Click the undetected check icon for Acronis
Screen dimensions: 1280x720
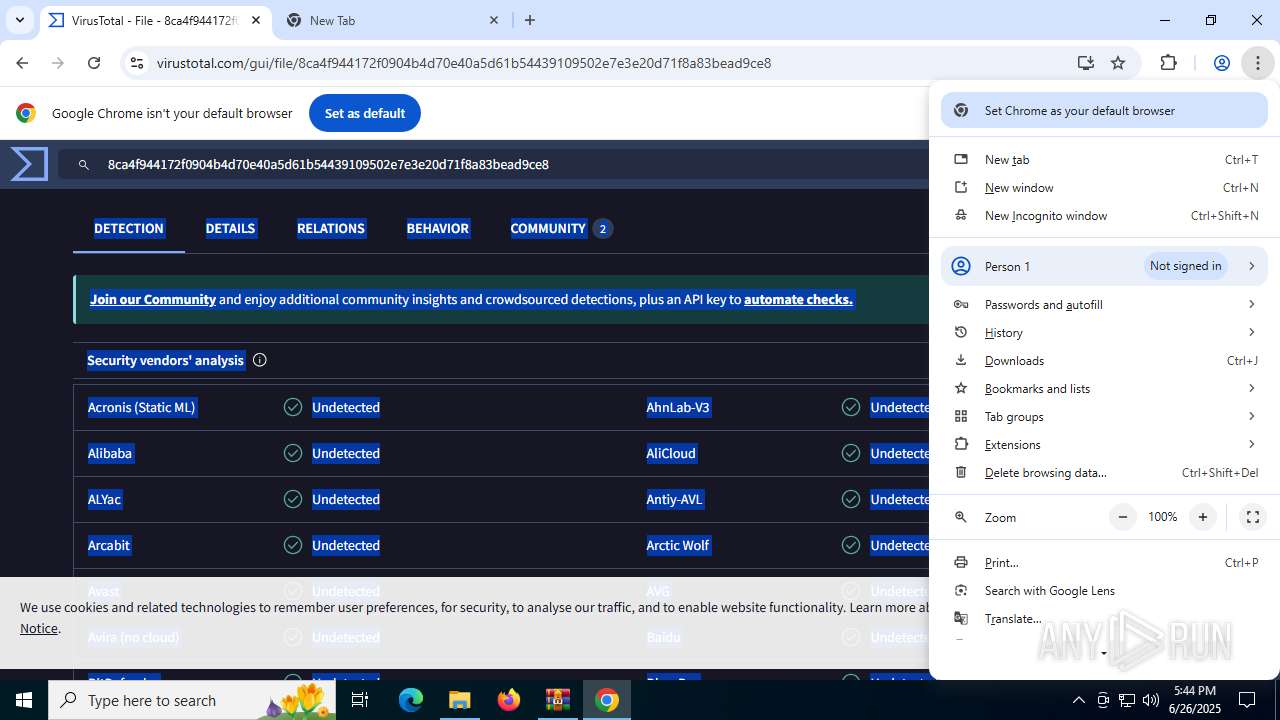(x=293, y=407)
